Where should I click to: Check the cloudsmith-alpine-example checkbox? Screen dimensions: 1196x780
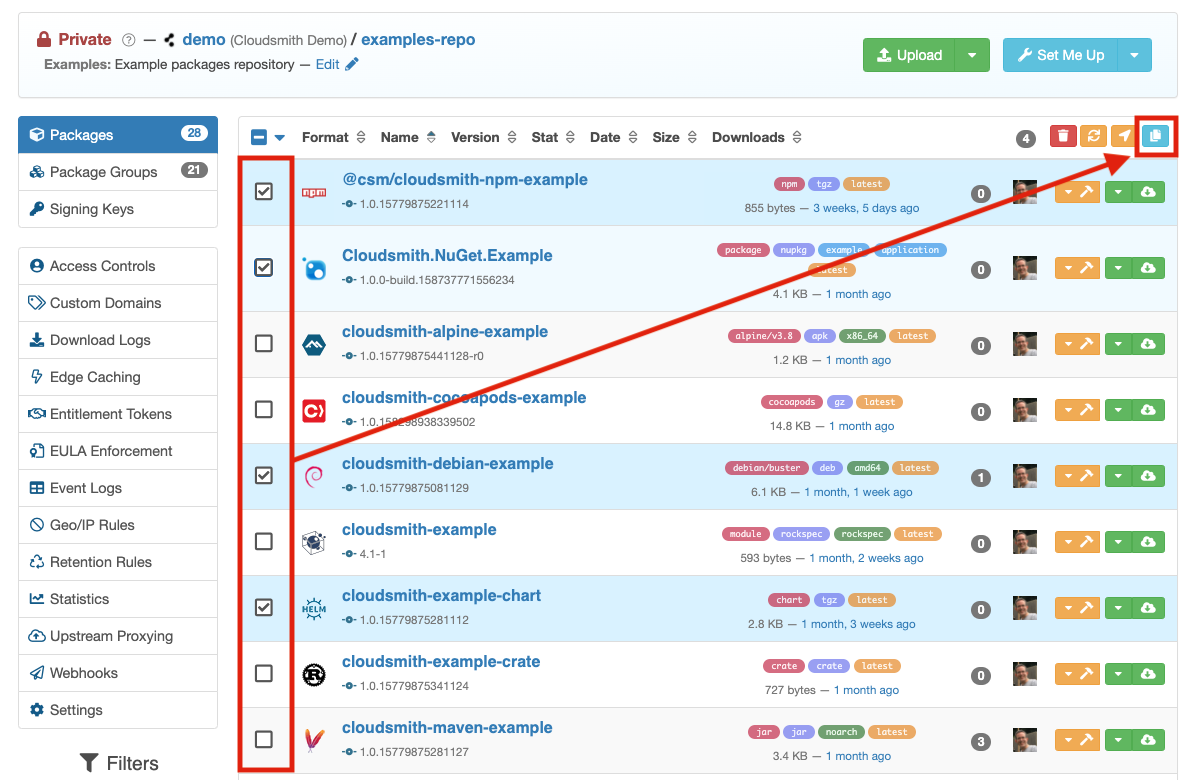pyautogui.click(x=264, y=344)
